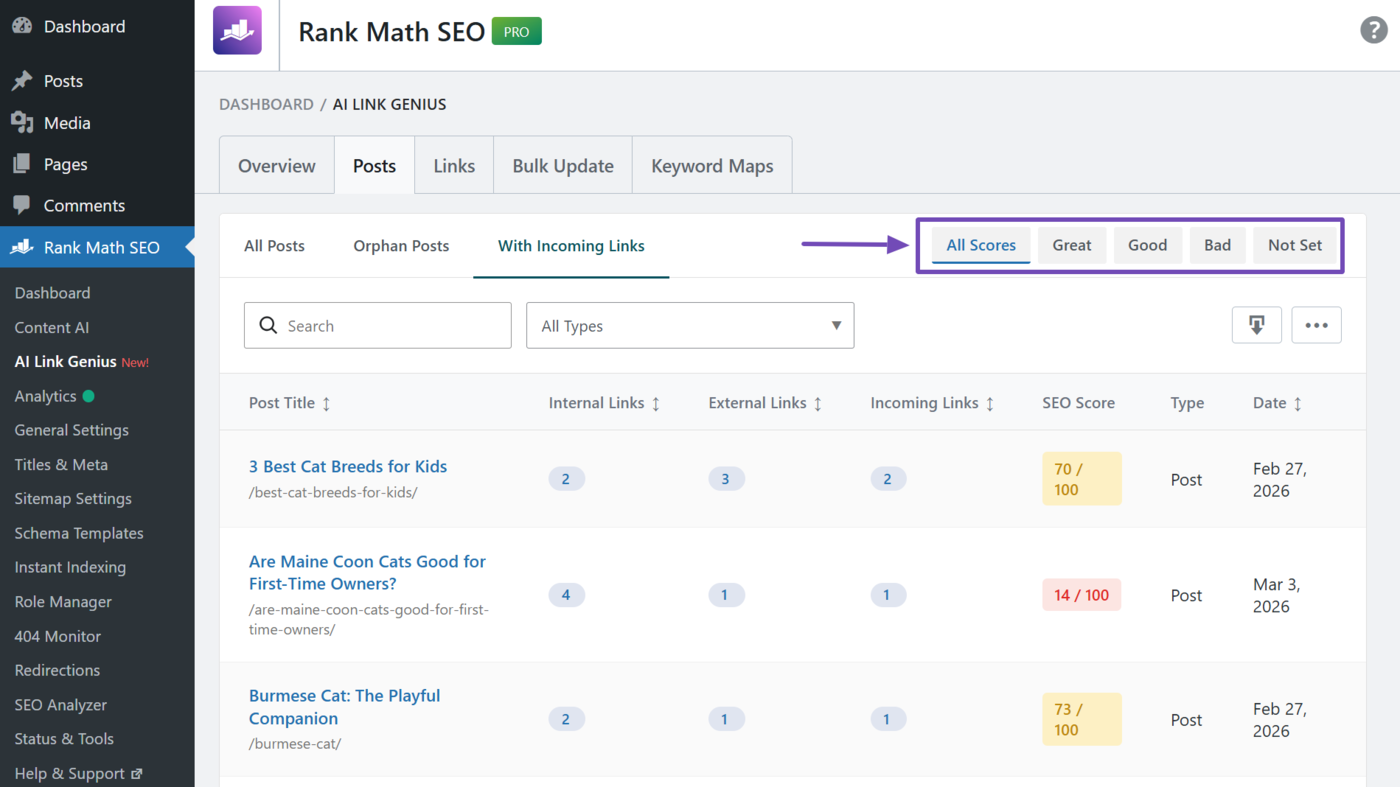Click the Rank Math SEO sidebar icon

(22, 247)
